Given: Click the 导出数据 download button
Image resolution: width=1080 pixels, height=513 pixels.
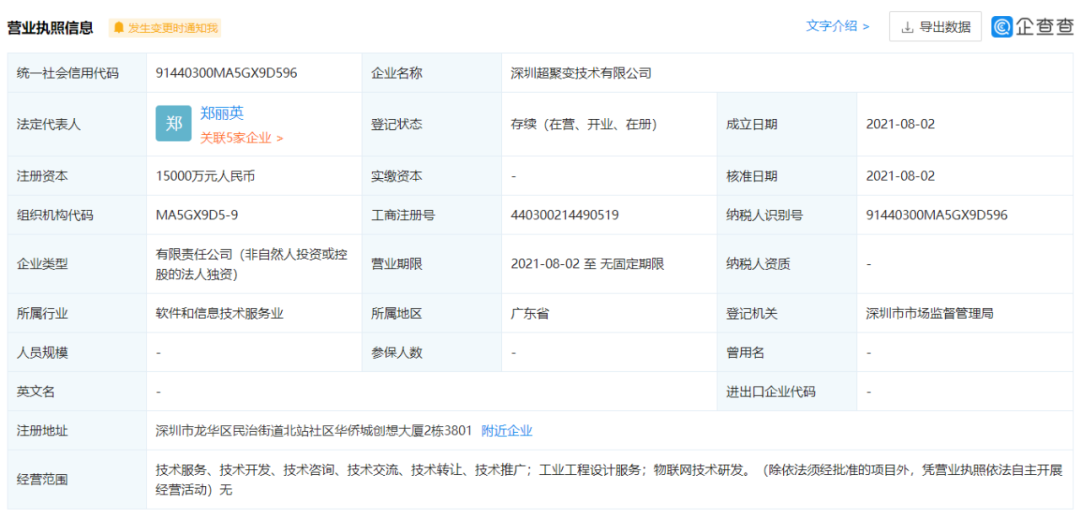Looking at the screenshot, I should (935, 27).
